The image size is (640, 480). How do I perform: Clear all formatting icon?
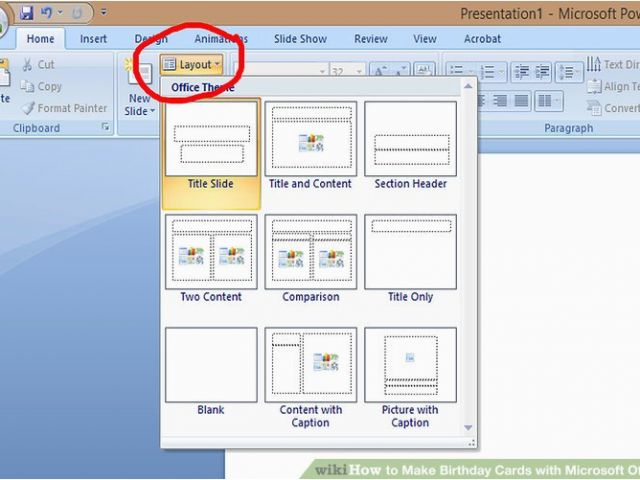tap(424, 70)
